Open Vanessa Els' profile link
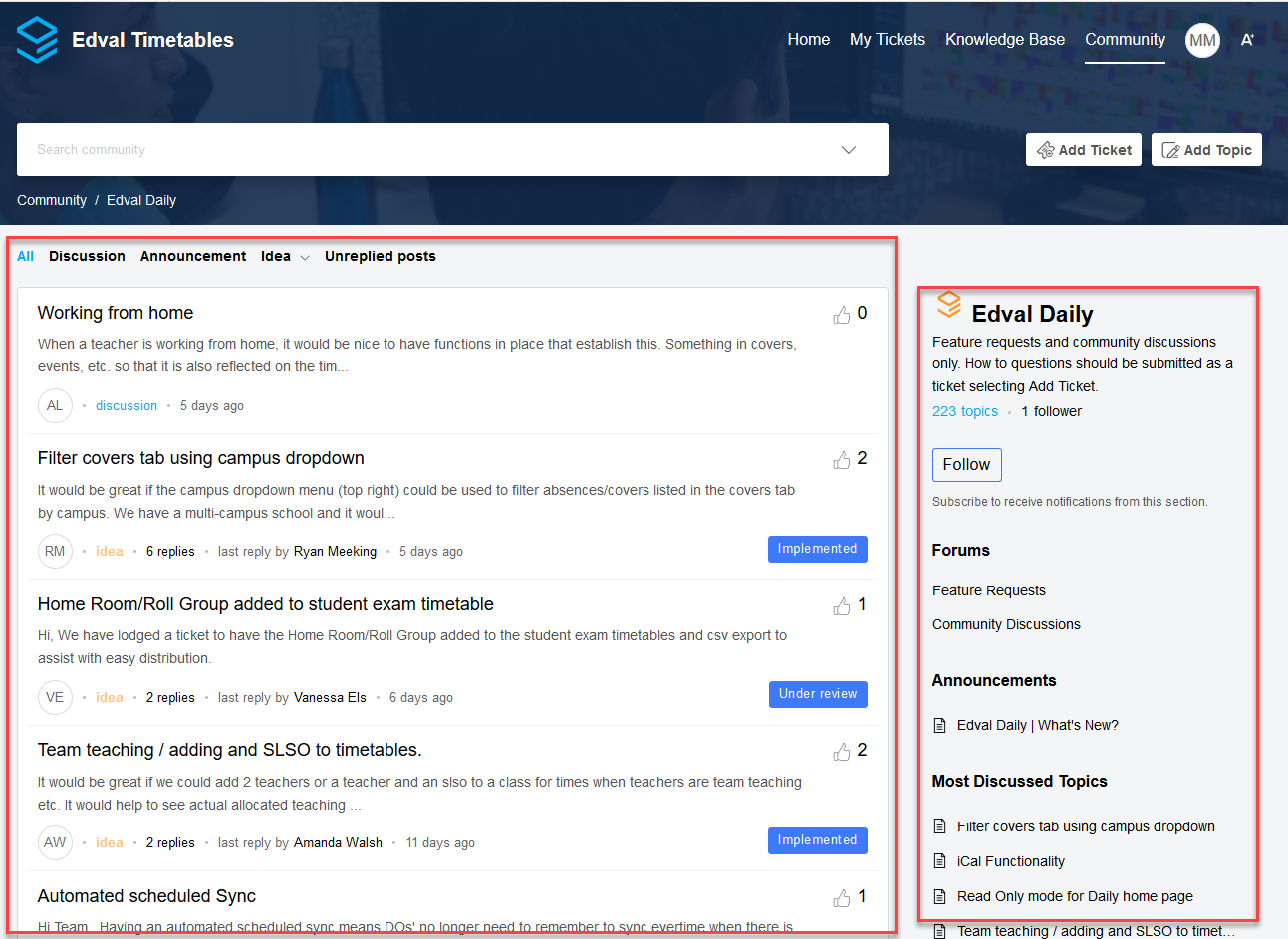1288x939 pixels. (330, 697)
